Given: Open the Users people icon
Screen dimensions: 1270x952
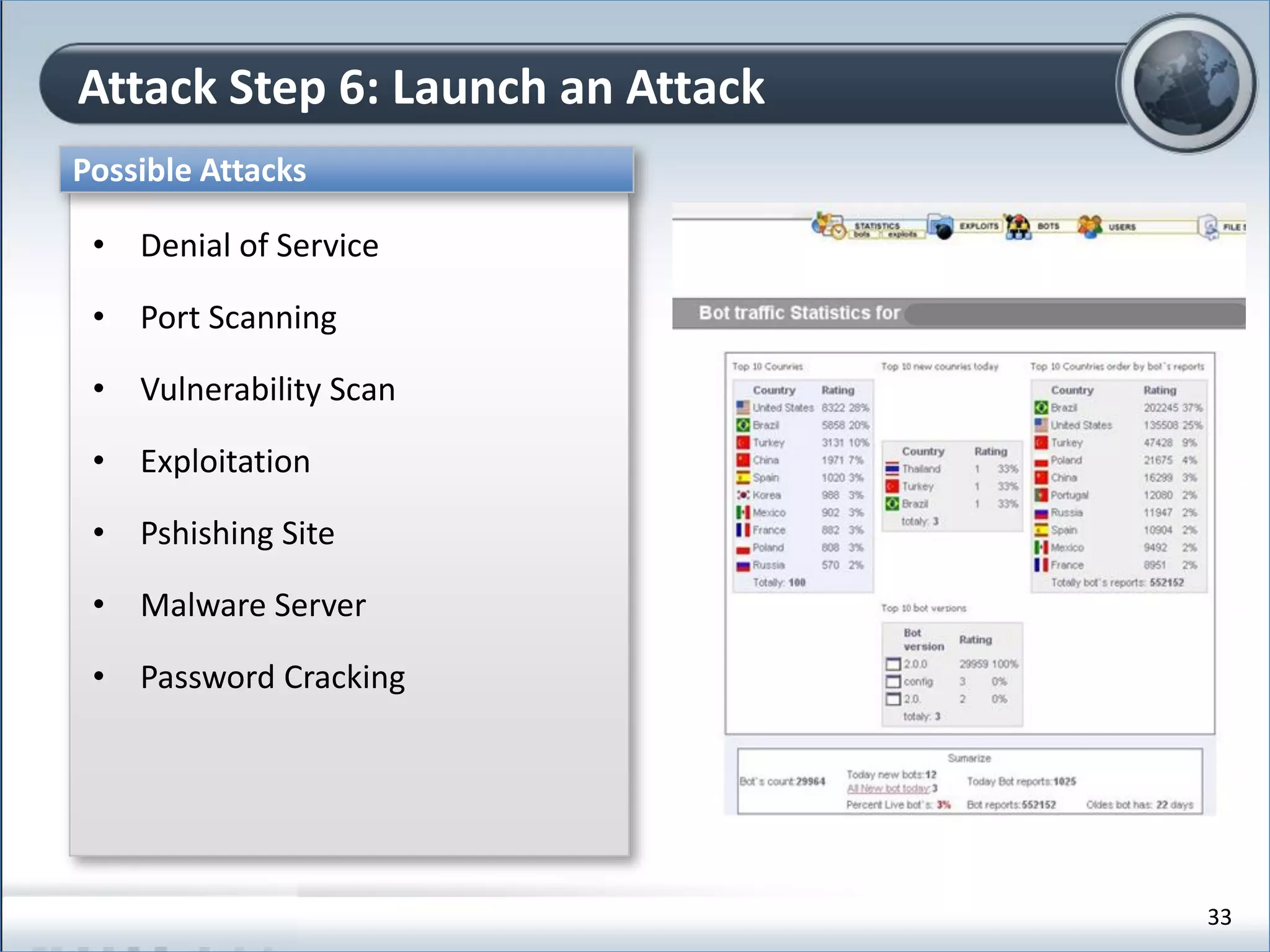Looking at the screenshot, I should pyautogui.click(x=1090, y=227).
